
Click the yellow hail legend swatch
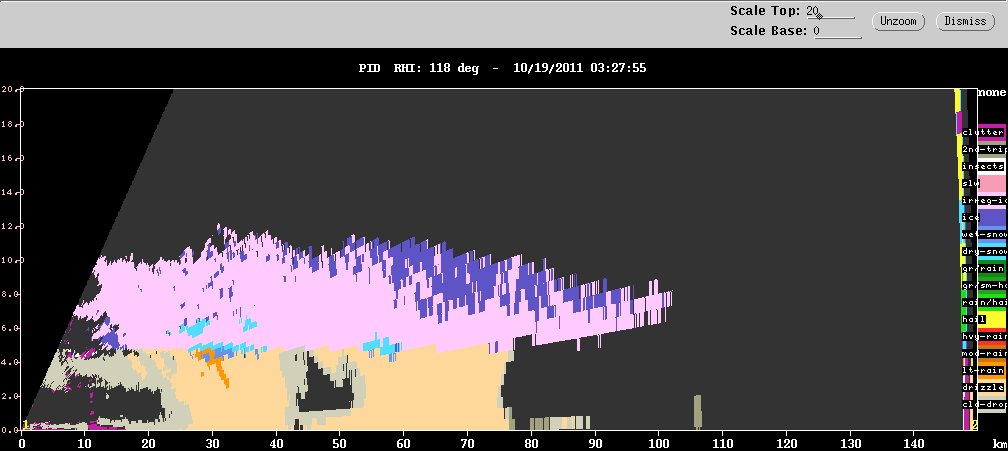993,319
